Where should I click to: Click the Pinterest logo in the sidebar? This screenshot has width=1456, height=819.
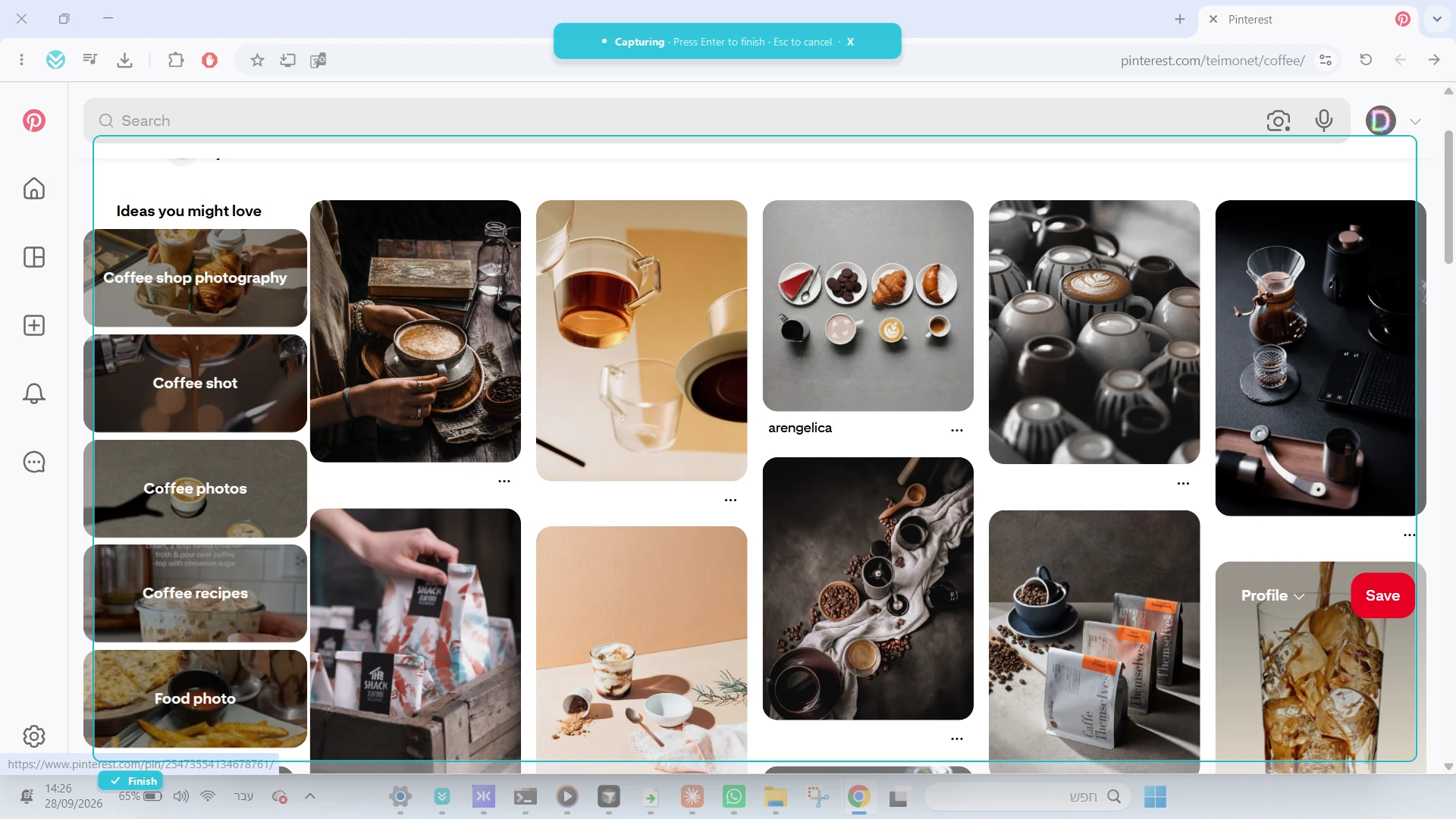(34, 121)
